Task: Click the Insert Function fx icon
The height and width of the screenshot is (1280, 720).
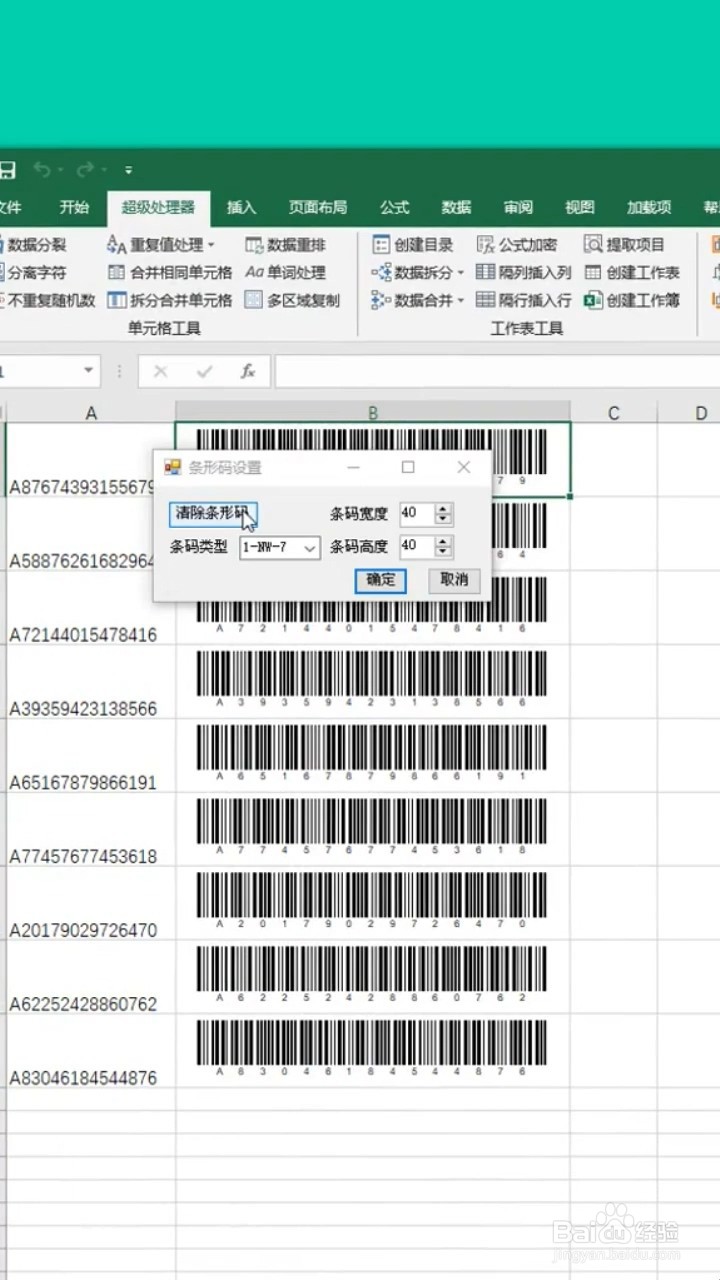Action: pyautogui.click(x=248, y=371)
